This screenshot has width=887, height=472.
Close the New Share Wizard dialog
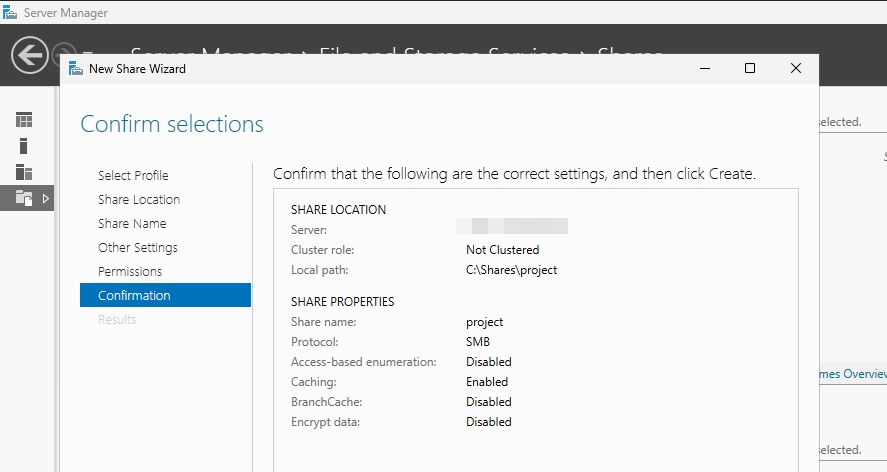click(x=795, y=68)
